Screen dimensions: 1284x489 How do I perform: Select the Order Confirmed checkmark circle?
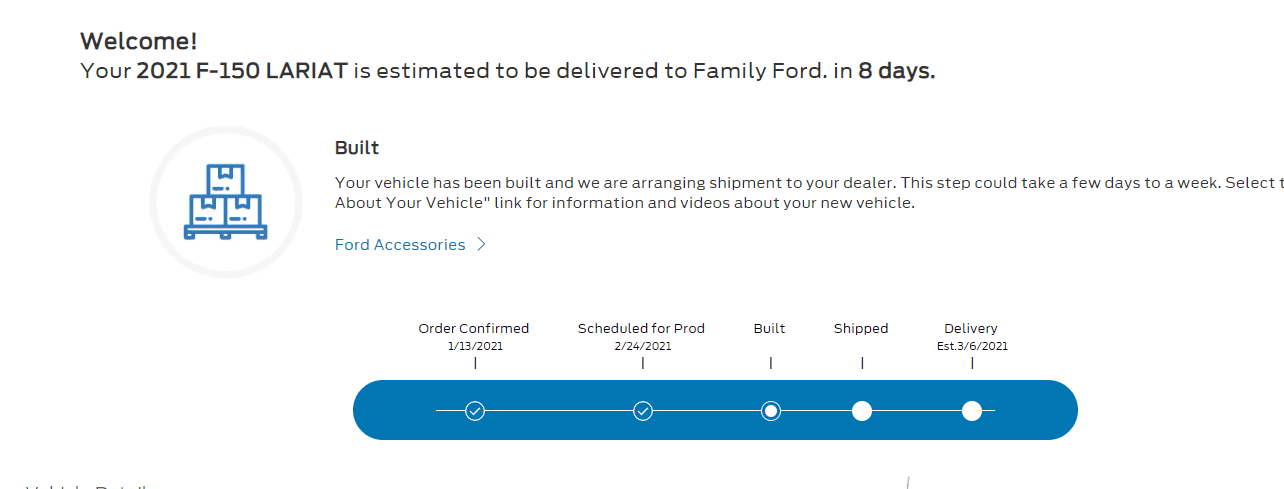475,411
